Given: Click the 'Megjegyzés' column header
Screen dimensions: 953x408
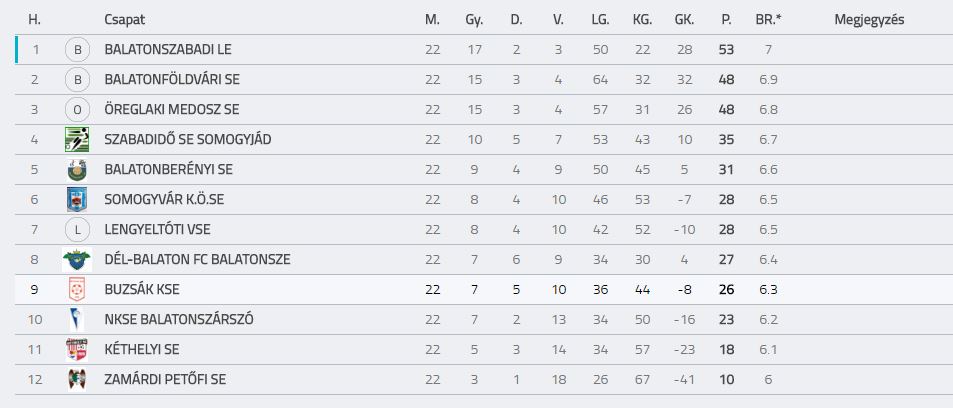Looking at the screenshot, I should tap(869, 19).
